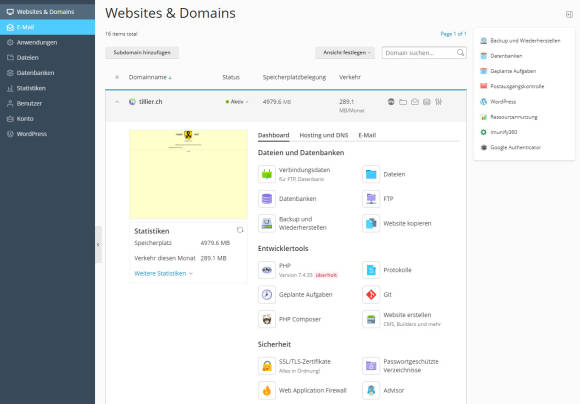Open the Website kopieren icon
This screenshot has width=580, height=404.
[x=371, y=223]
